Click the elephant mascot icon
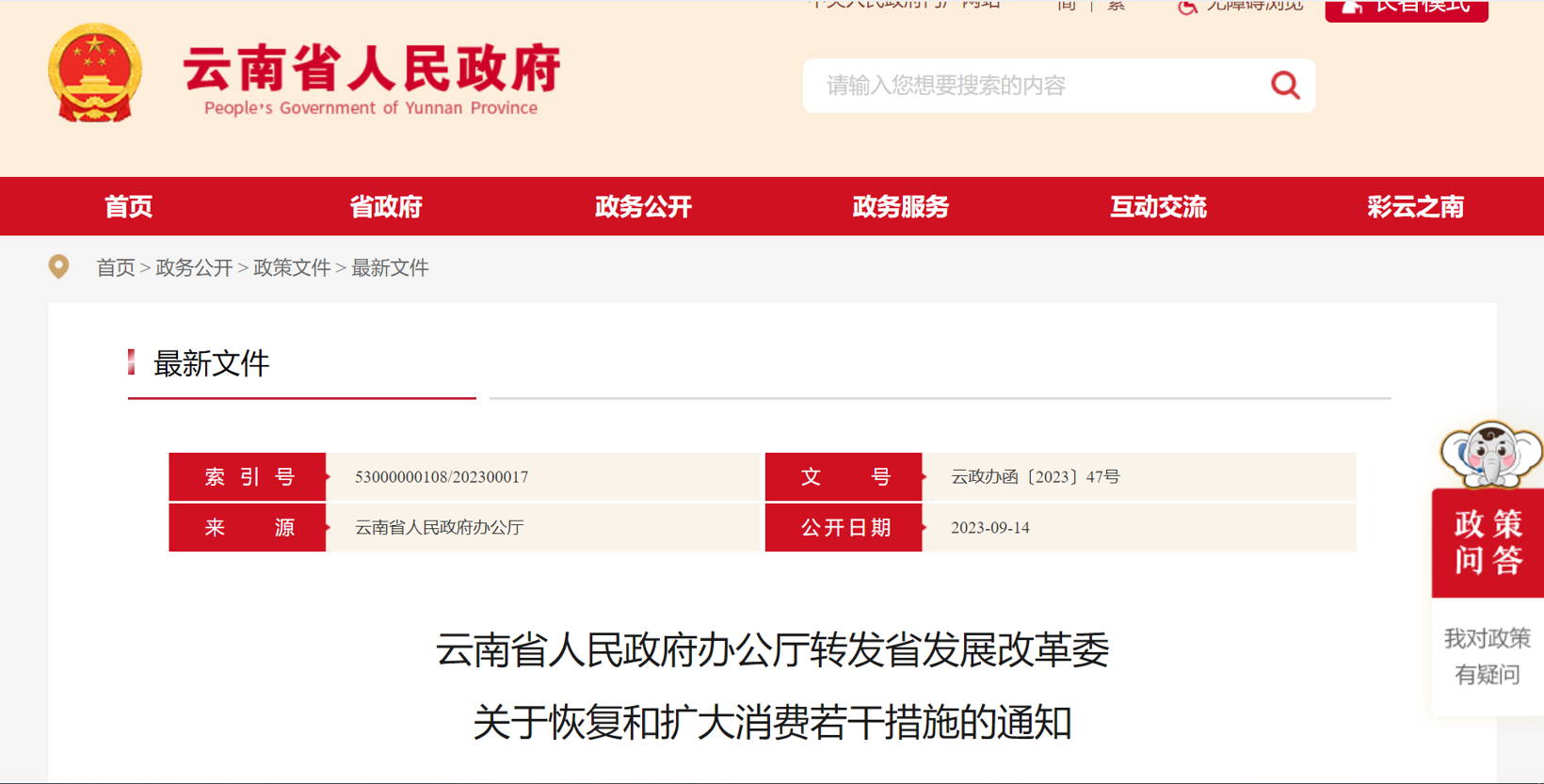The image size is (1544, 784). [1490, 455]
